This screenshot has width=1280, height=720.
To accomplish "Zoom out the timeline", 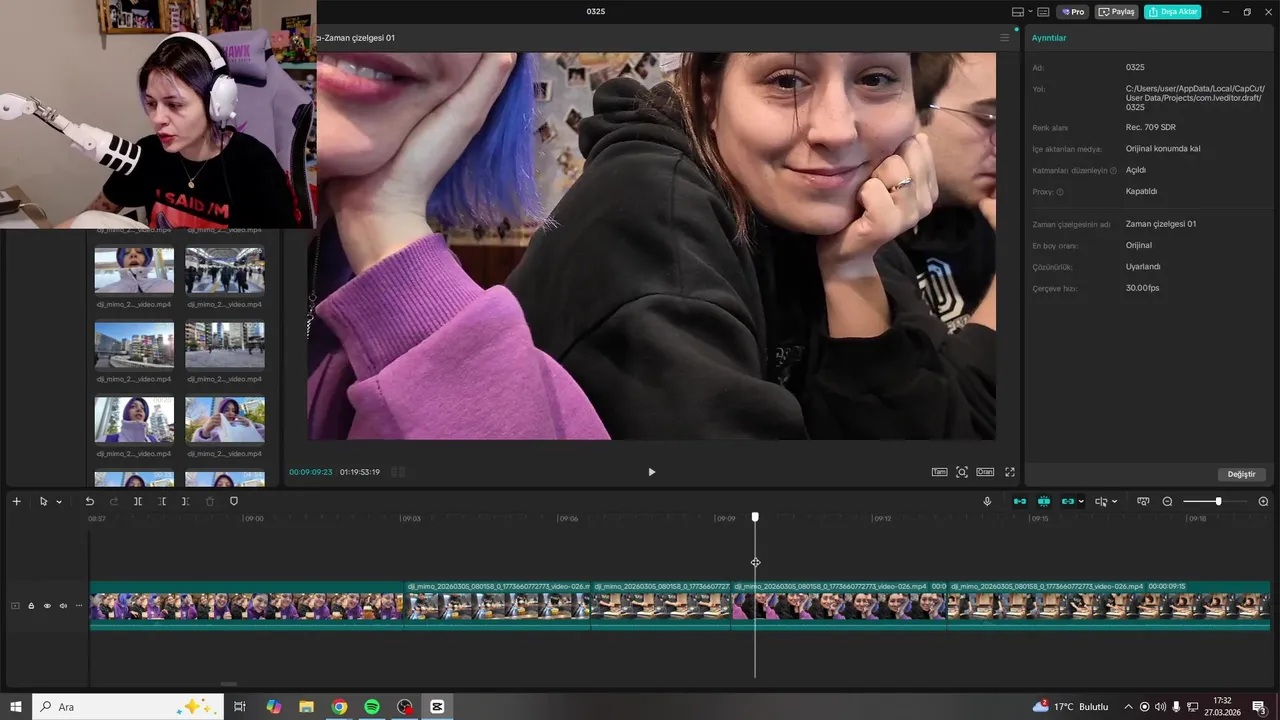I will pyautogui.click(x=1167, y=501).
